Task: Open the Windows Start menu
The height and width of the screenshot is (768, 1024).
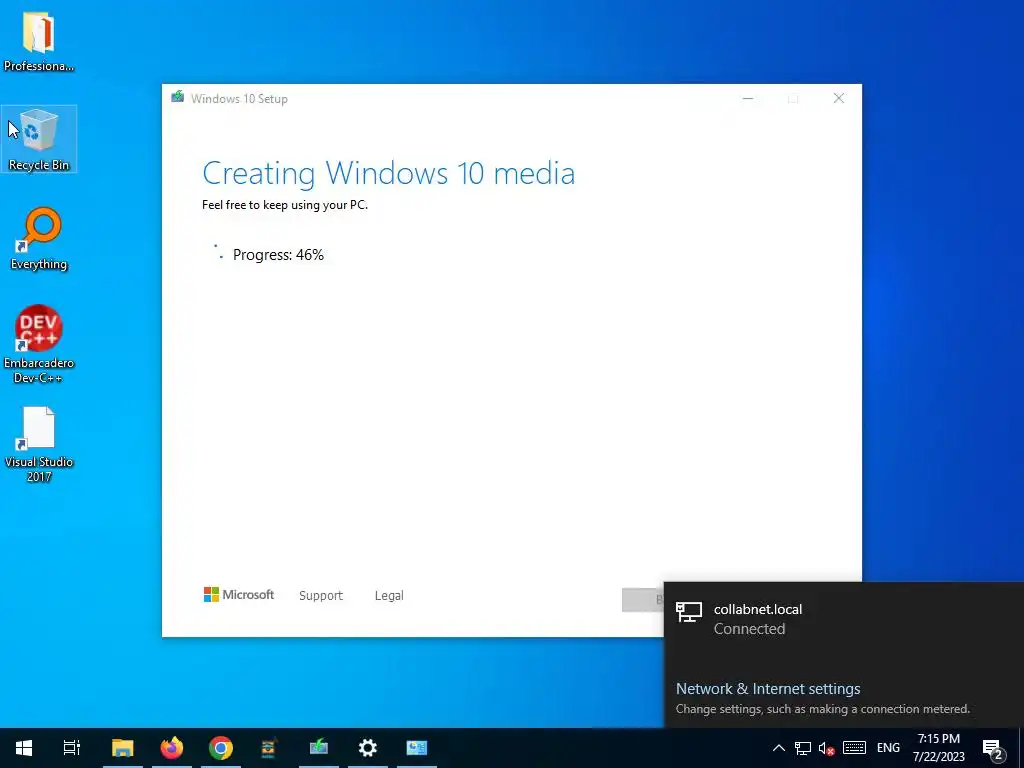Action: coord(24,748)
